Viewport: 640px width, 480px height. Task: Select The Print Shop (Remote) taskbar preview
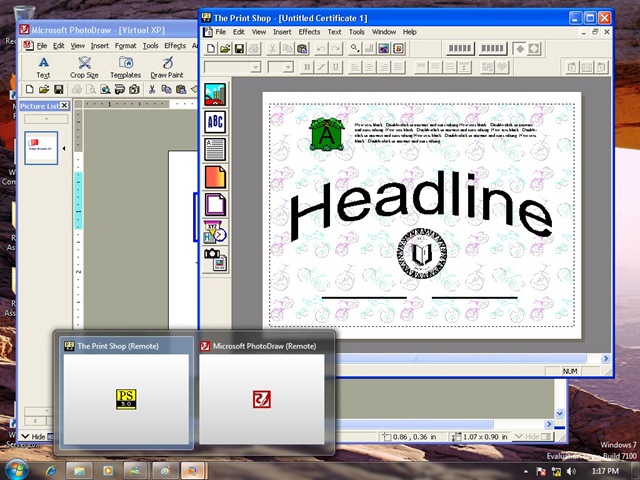pyautogui.click(x=126, y=392)
